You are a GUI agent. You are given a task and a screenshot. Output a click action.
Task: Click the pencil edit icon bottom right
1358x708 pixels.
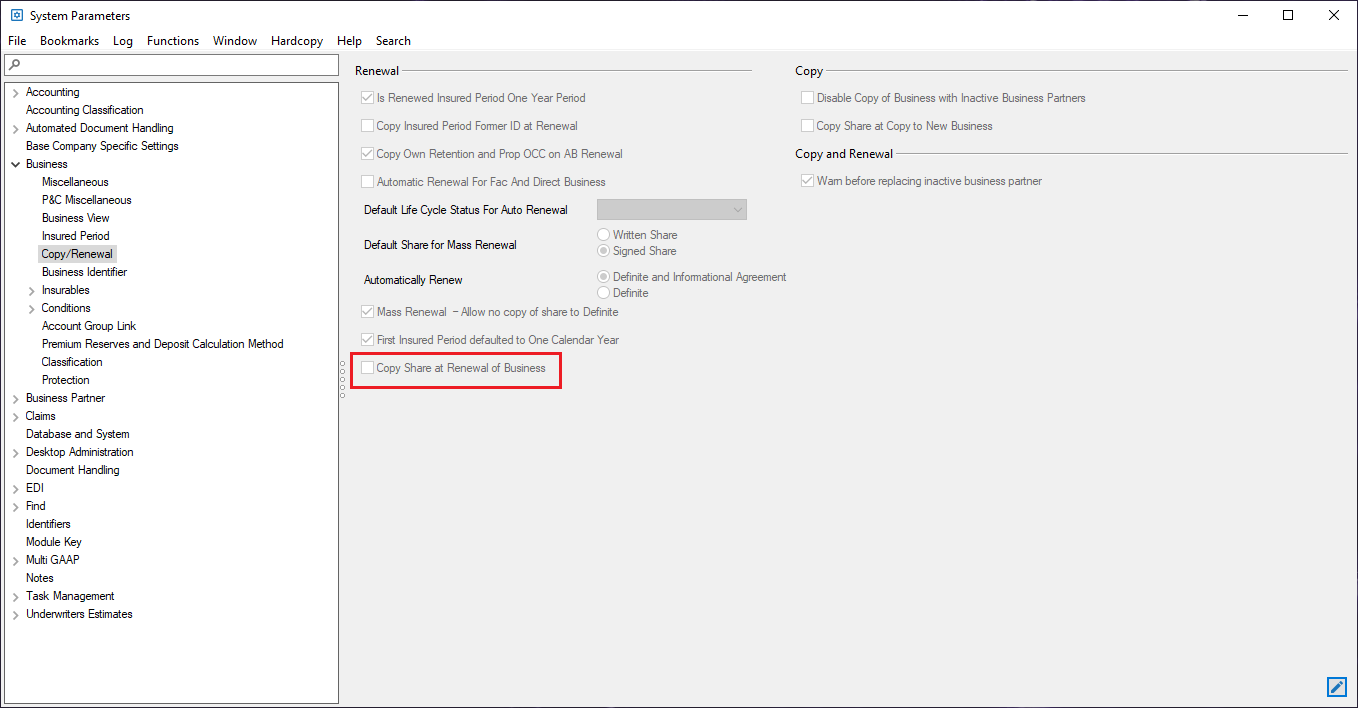point(1336,686)
